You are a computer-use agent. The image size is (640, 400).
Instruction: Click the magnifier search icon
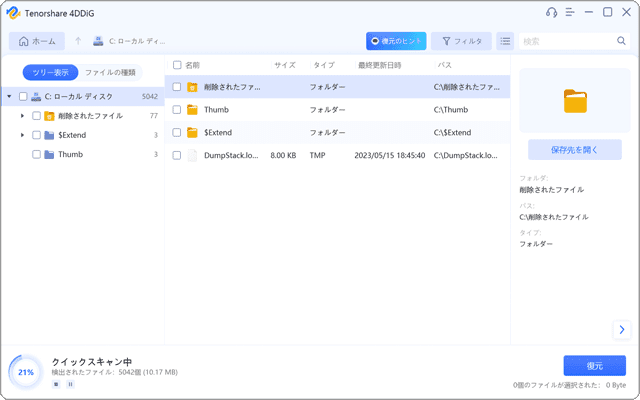tap(621, 41)
